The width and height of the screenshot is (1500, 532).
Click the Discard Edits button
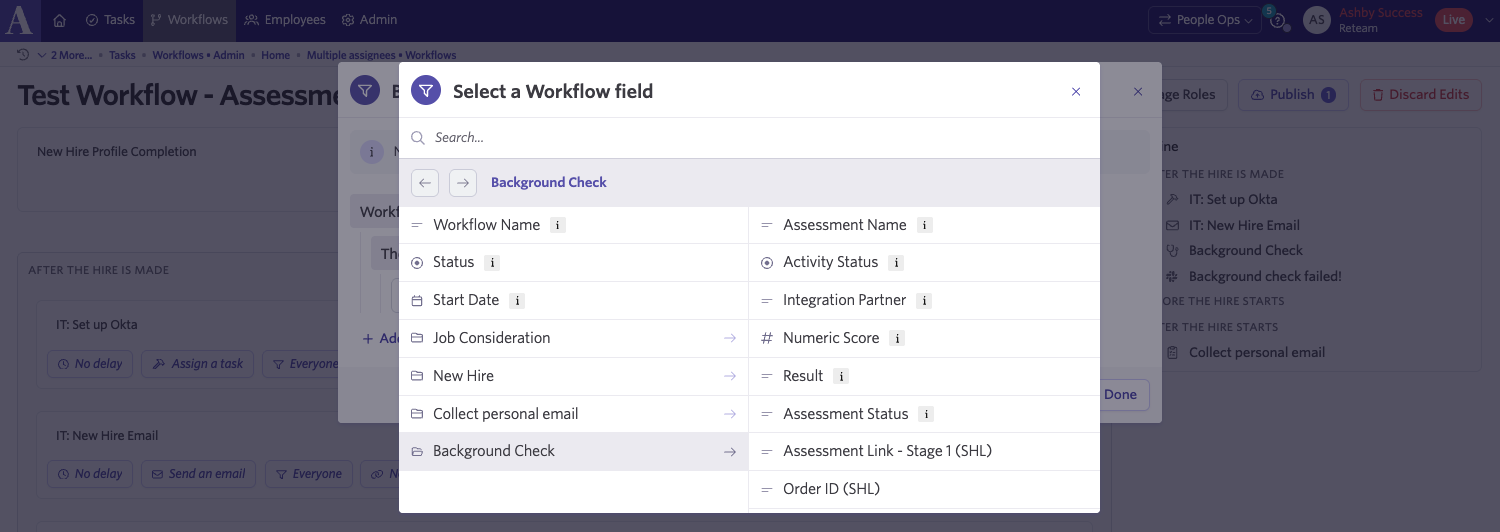coord(1420,95)
